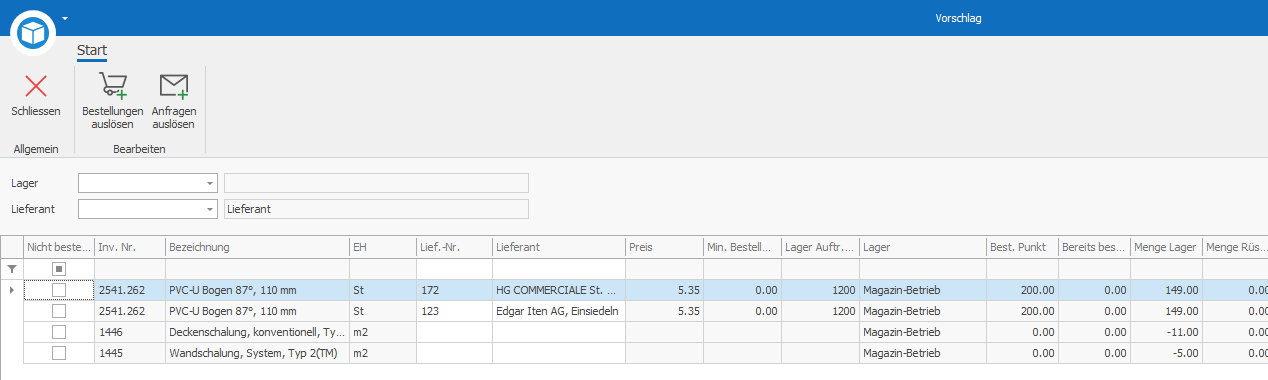Click the Min. Bestell column header
This screenshot has width=1268, height=380.
pos(742,247)
